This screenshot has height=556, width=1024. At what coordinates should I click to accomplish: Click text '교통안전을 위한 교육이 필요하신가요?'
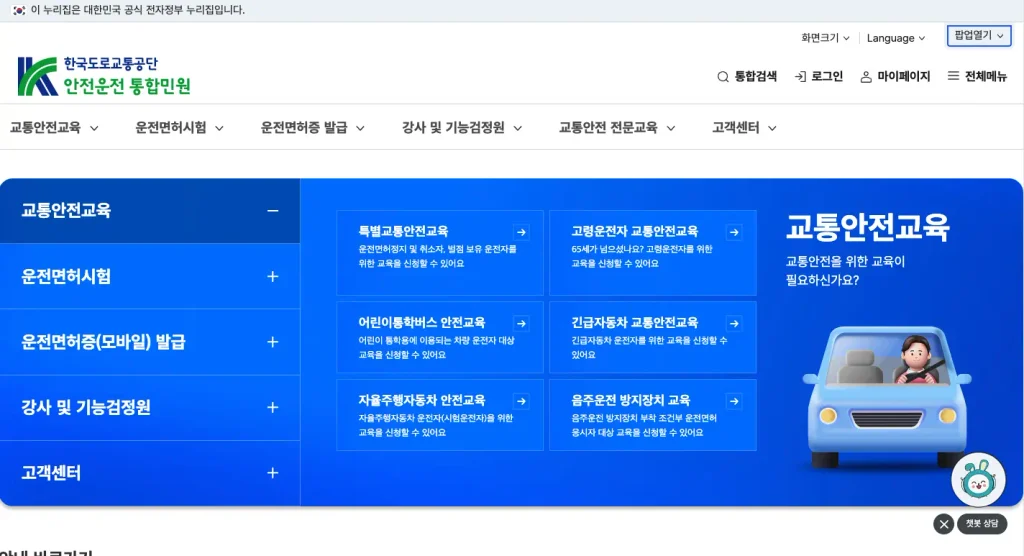[x=845, y=270]
